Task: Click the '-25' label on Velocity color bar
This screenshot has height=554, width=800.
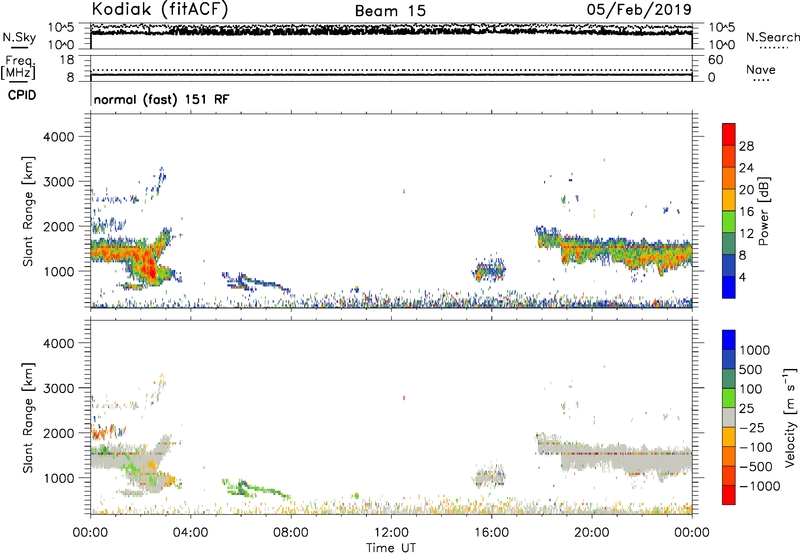Action: point(752,428)
